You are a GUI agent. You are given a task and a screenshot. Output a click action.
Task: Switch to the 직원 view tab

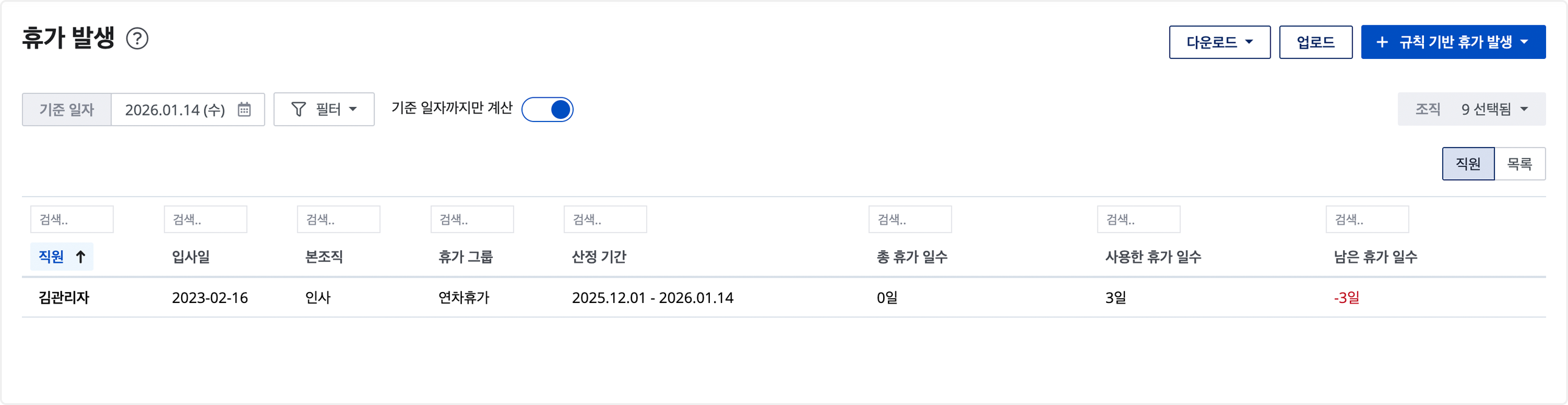(x=1468, y=163)
